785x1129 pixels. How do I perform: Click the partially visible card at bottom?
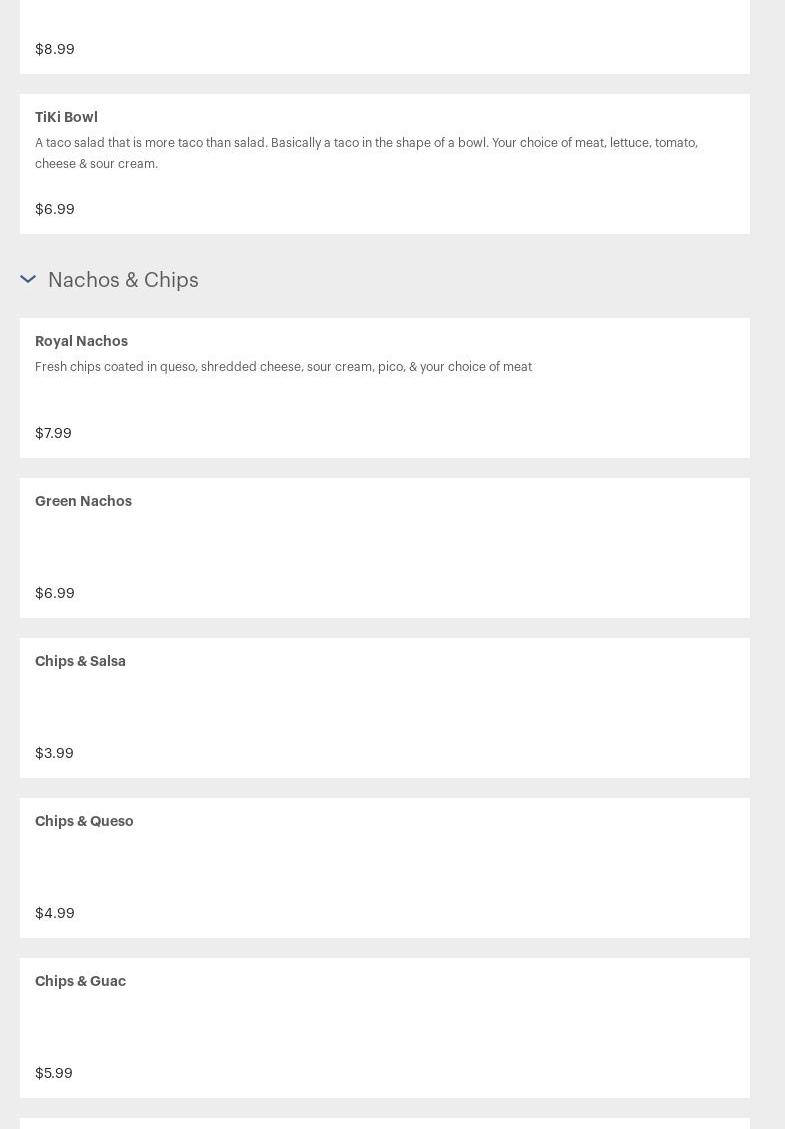tap(385, 1123)
